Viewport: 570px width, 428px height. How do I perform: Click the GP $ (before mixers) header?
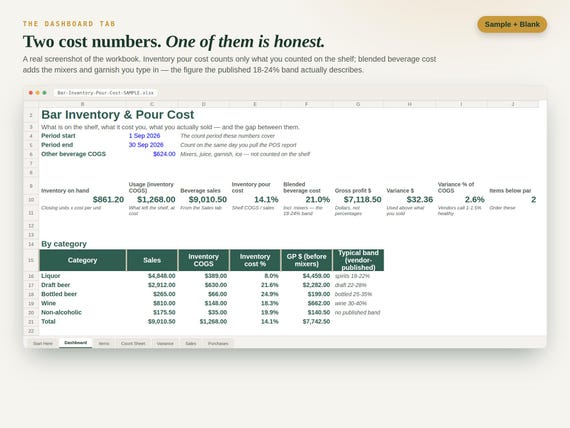[306, 260]
